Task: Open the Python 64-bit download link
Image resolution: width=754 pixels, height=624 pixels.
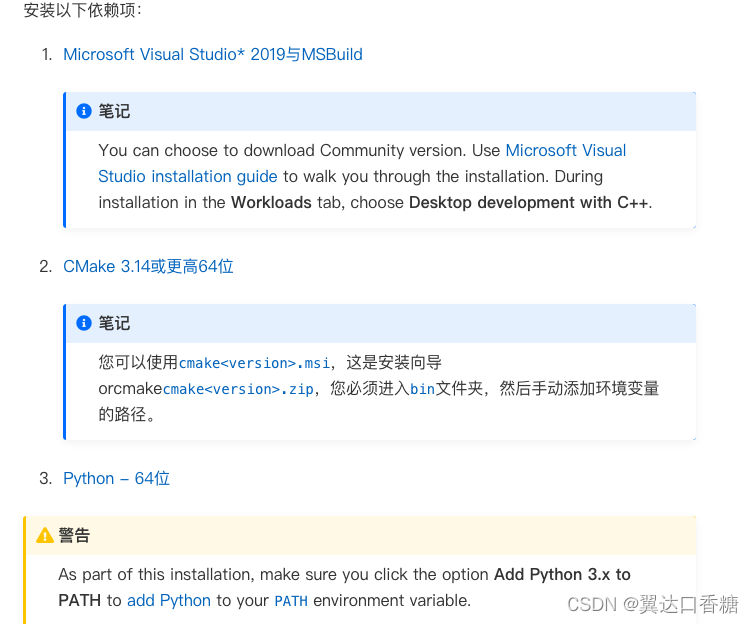Action: pyautogui.click(x=116, y=478)
